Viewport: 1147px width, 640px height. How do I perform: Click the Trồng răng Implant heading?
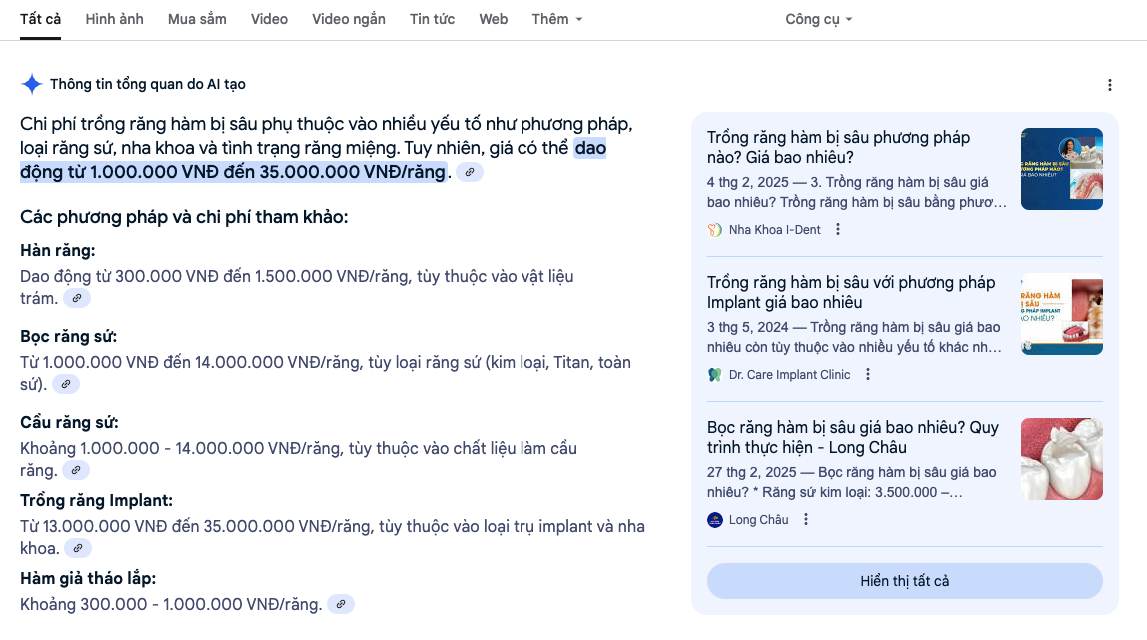(97, 501)
